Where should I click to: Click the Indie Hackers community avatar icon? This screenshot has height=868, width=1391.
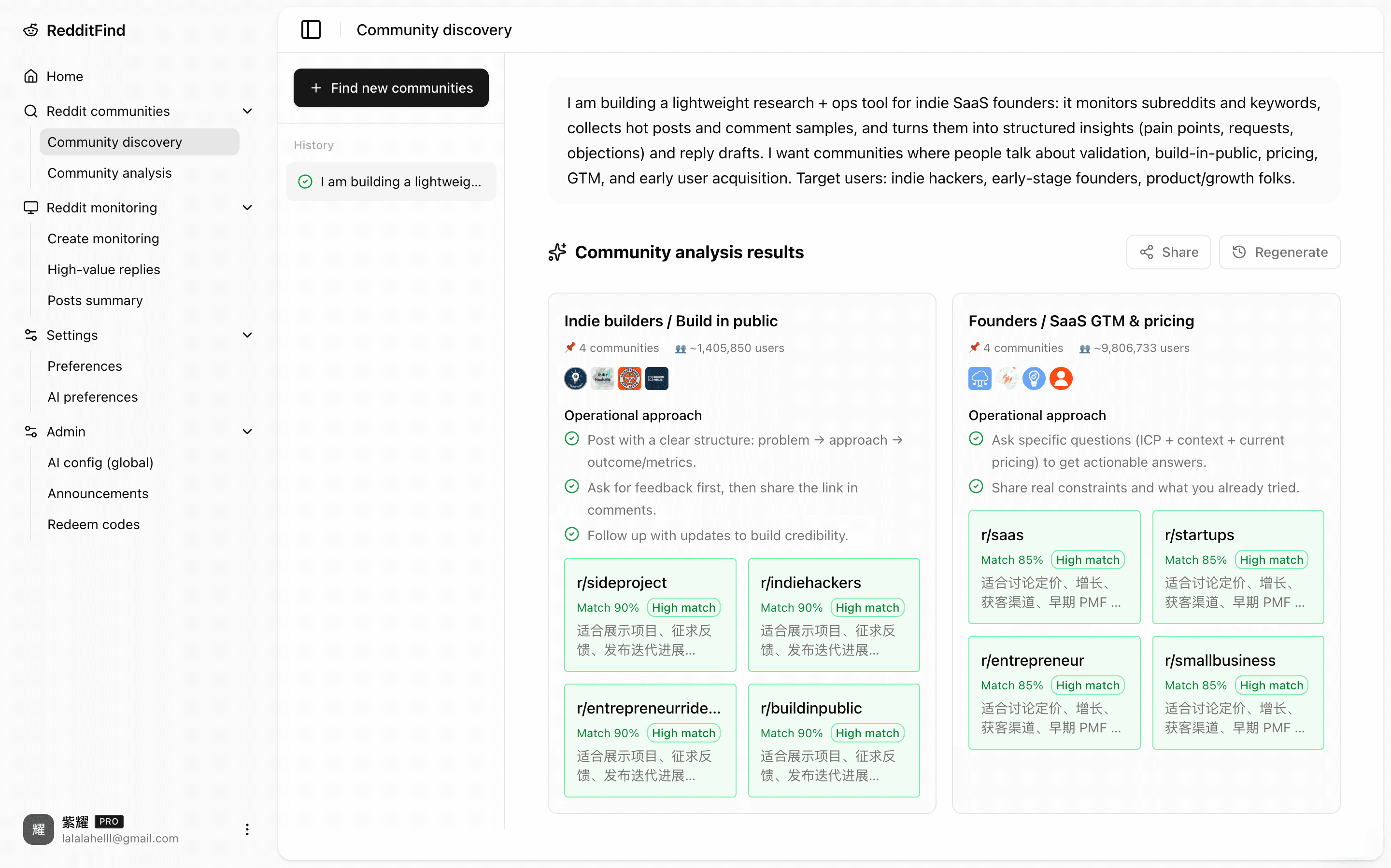click(x=602, y=378)
